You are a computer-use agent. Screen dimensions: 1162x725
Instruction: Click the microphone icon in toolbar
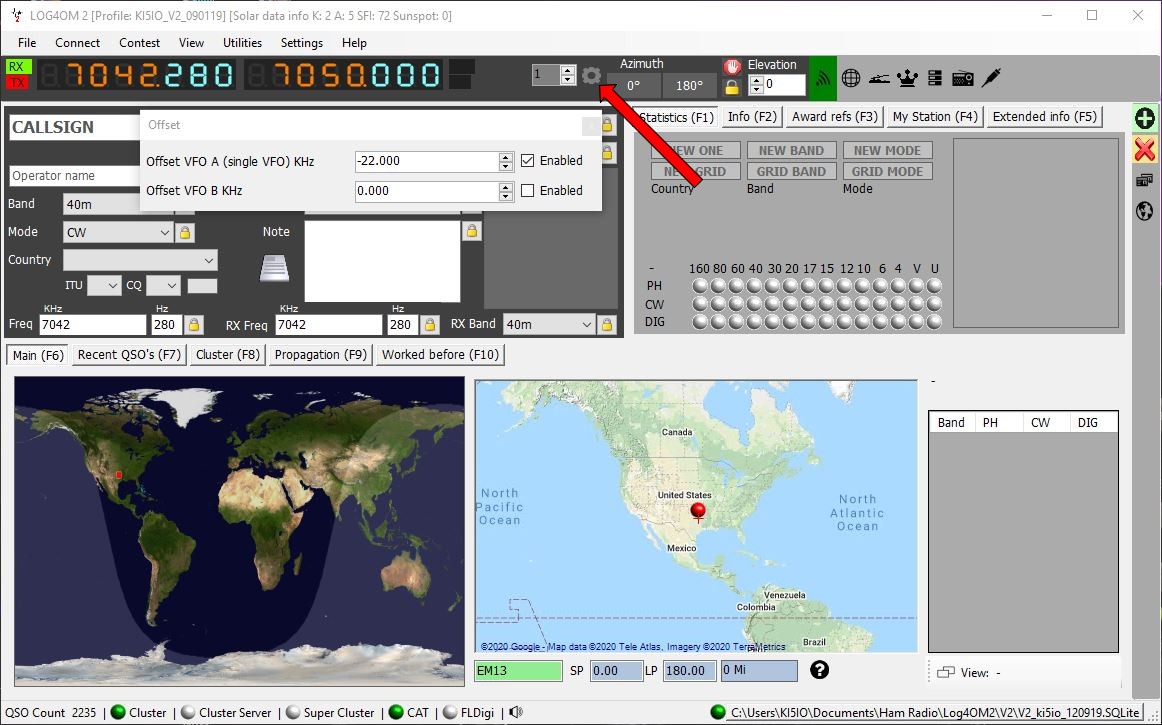991,78
